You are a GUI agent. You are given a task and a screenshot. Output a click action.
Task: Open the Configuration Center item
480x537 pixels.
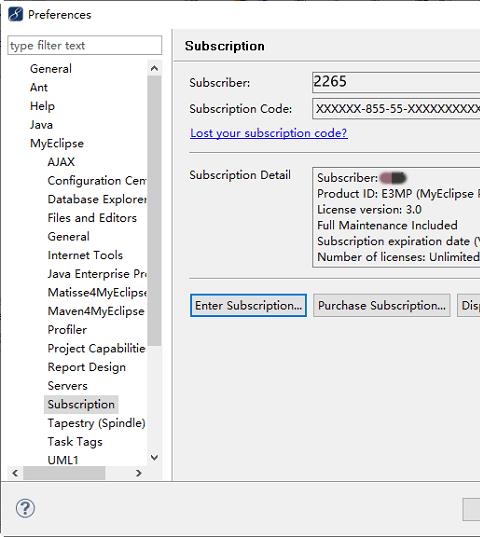click(97, 180)
